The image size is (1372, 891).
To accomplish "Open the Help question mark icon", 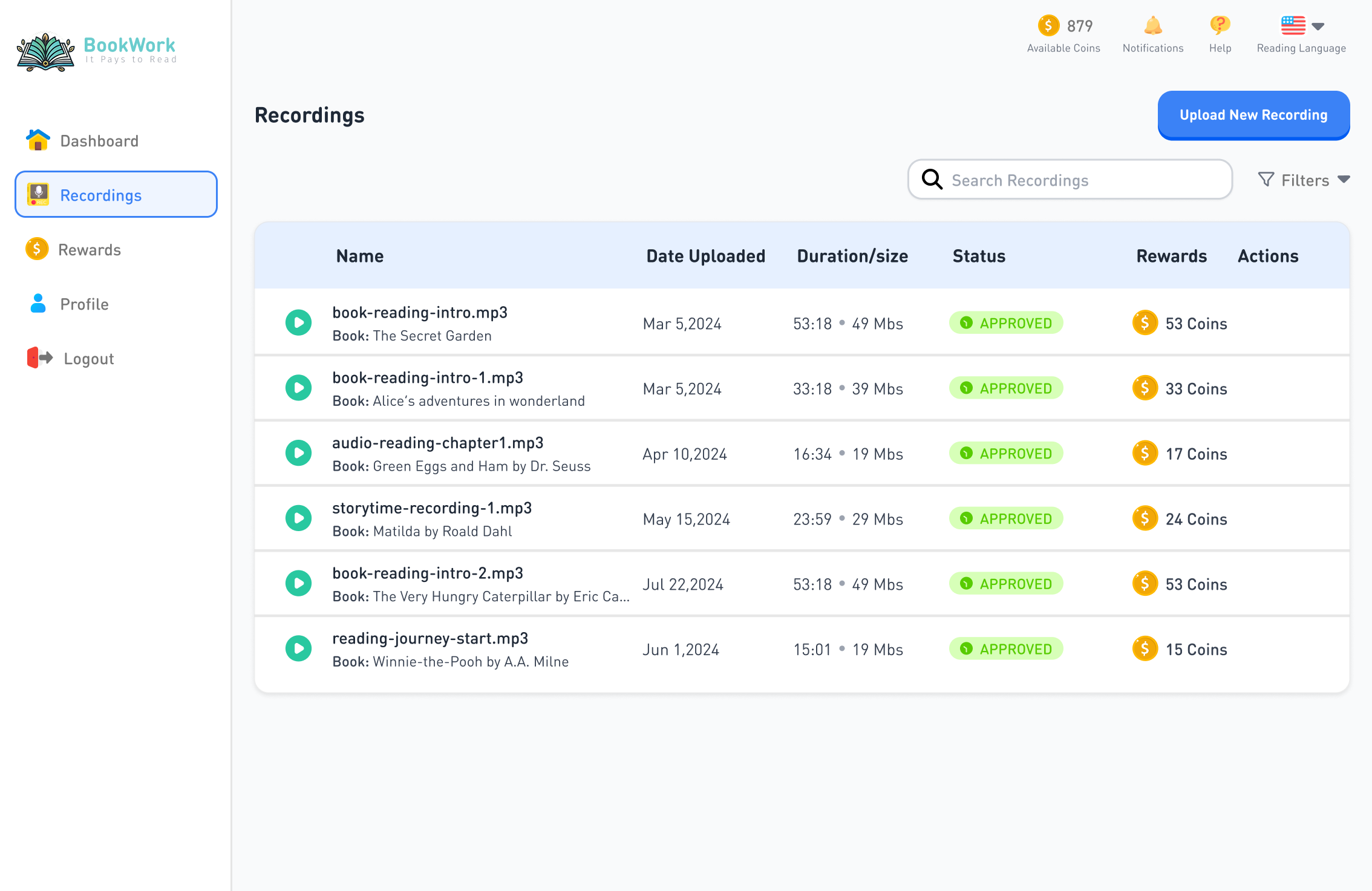I will pyautogui.click(x=1220, y=25).
